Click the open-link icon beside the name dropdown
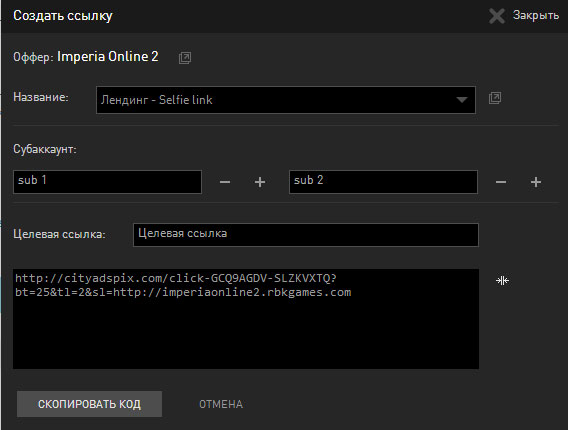 point(495,98)
